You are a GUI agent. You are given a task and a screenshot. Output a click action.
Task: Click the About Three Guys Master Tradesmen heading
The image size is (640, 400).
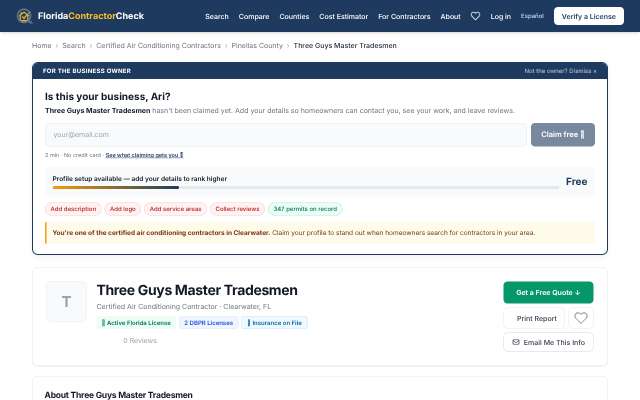point(118,395)
